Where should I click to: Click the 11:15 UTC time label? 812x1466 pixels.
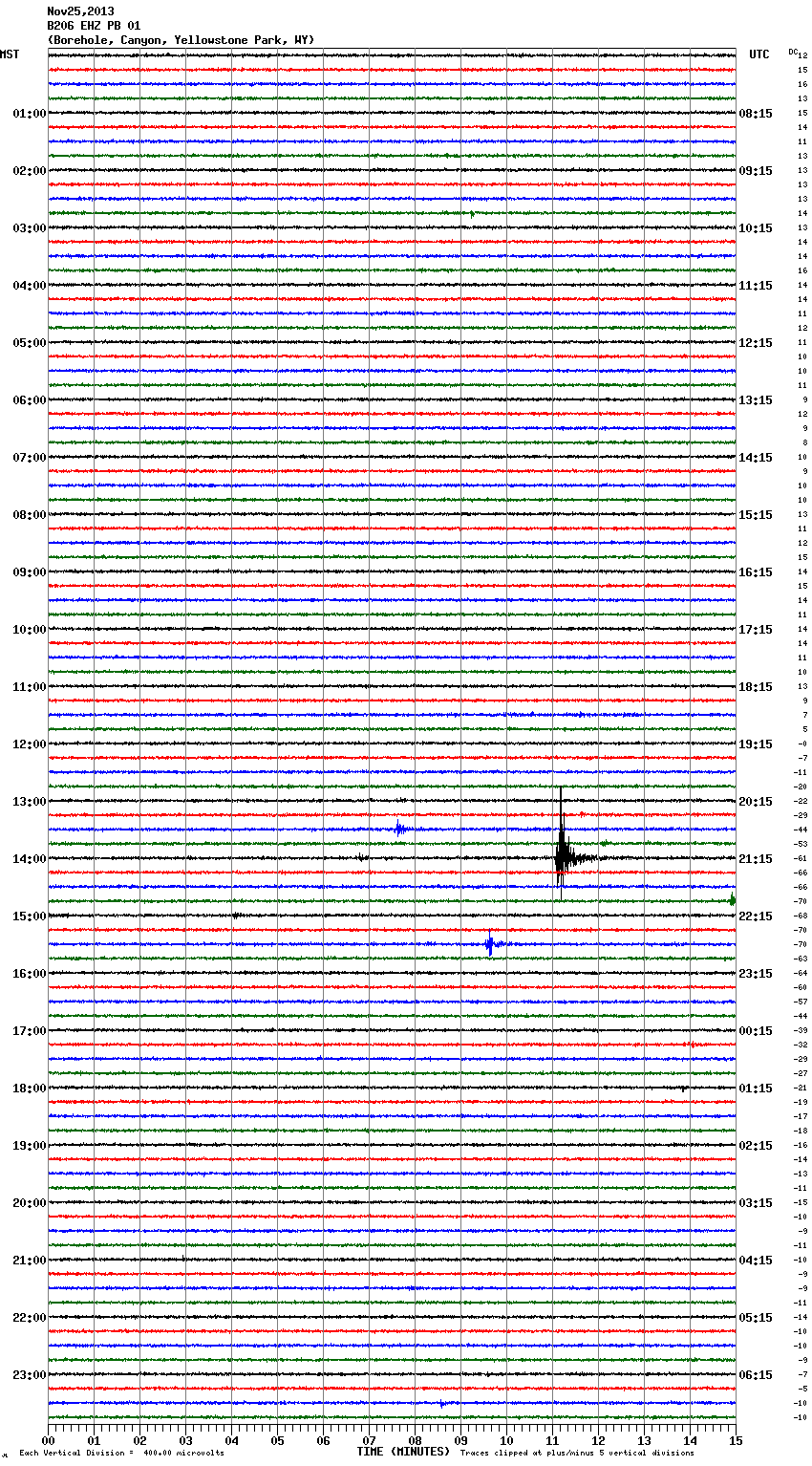click(756, 286)
